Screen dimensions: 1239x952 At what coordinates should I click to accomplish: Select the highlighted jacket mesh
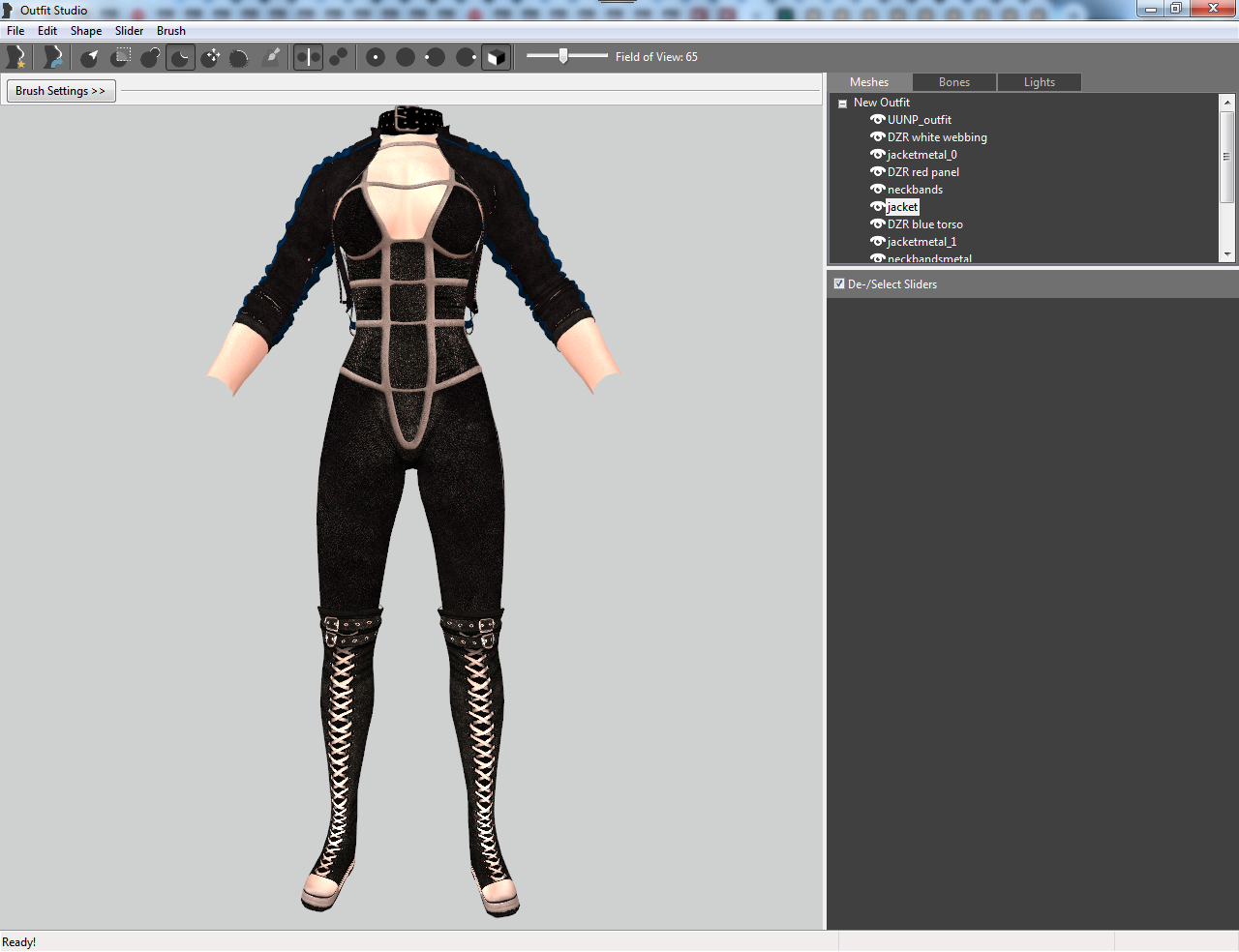click(902, 207)
